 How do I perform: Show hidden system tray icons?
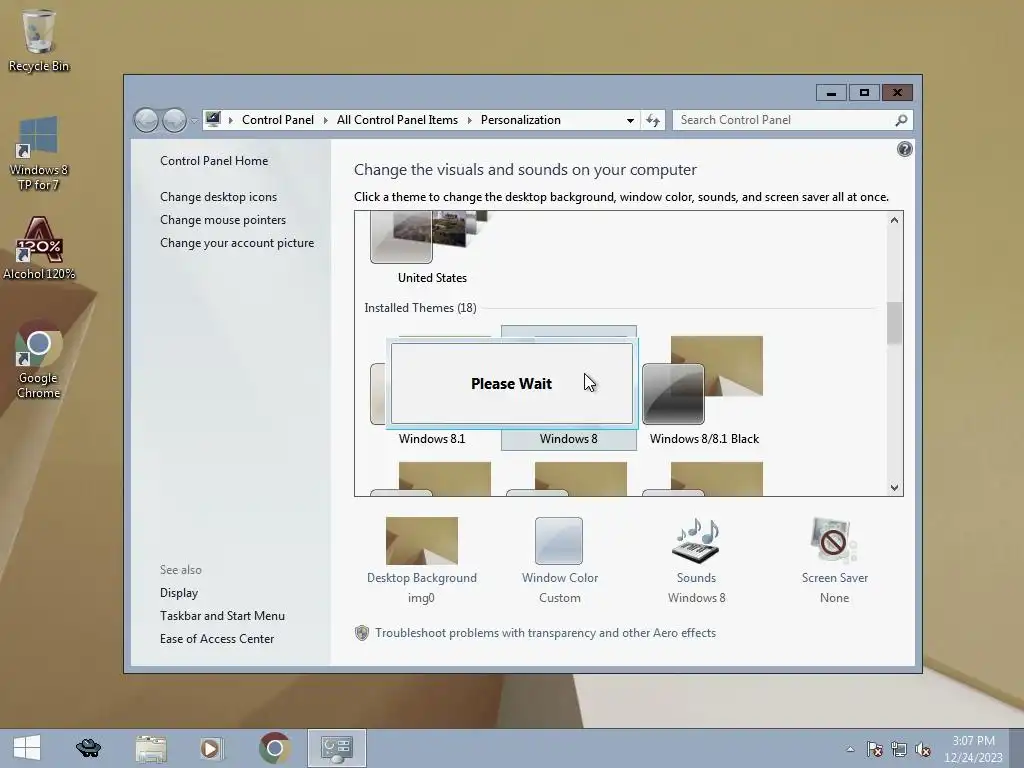coord(850,749)
